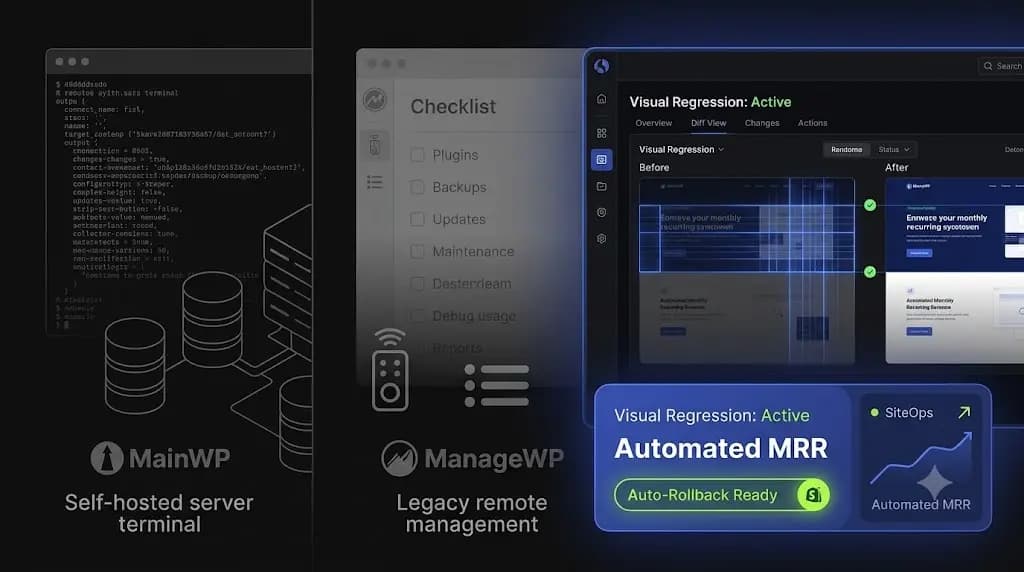1024x572 pixels.
Task: Click the Randome button
Action: (x=846, y=150)
